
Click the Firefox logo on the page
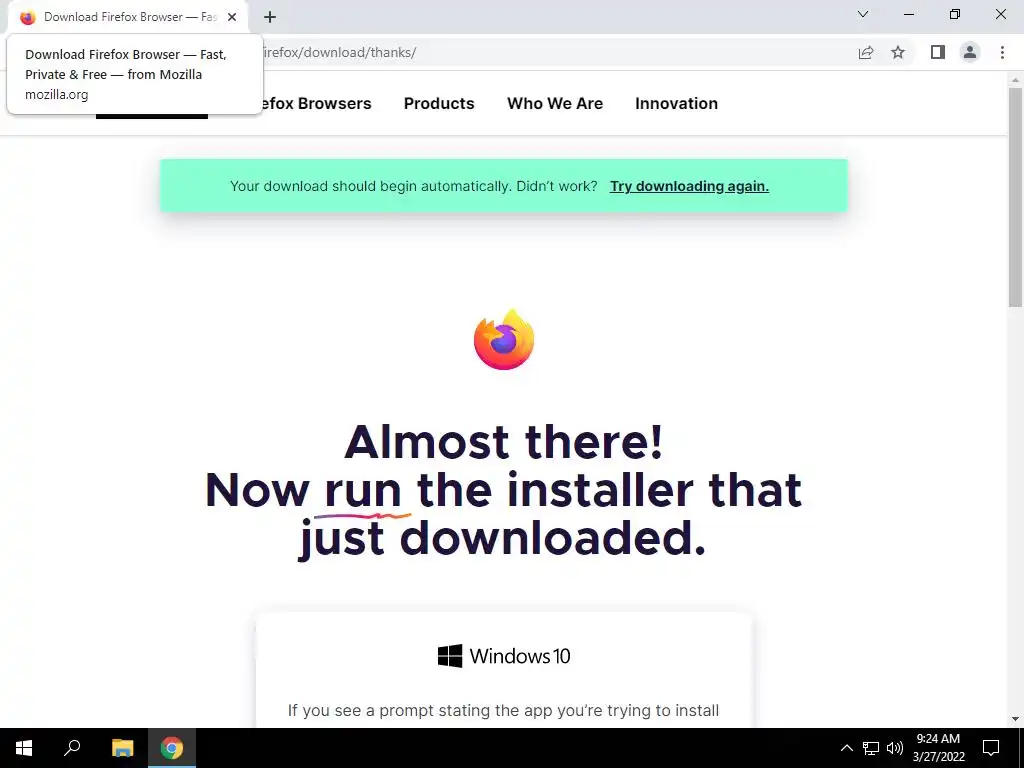[504, 339]
